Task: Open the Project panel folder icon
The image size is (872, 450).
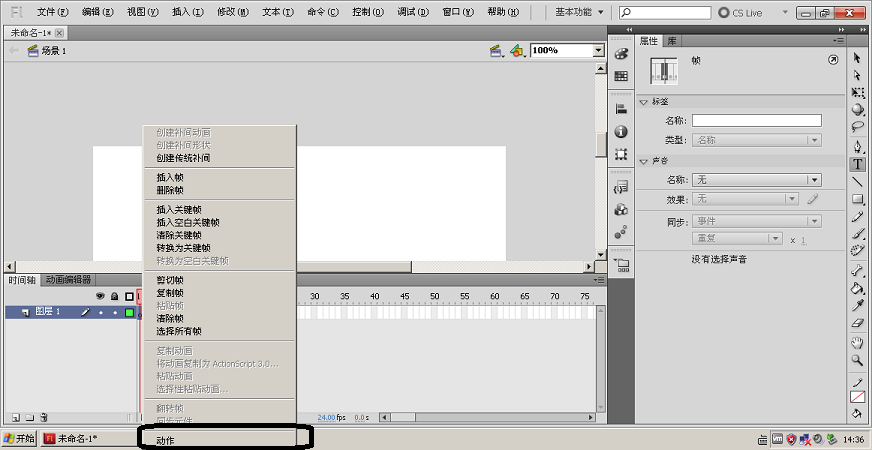Action: pyautogui.click(x=621, y=265)
